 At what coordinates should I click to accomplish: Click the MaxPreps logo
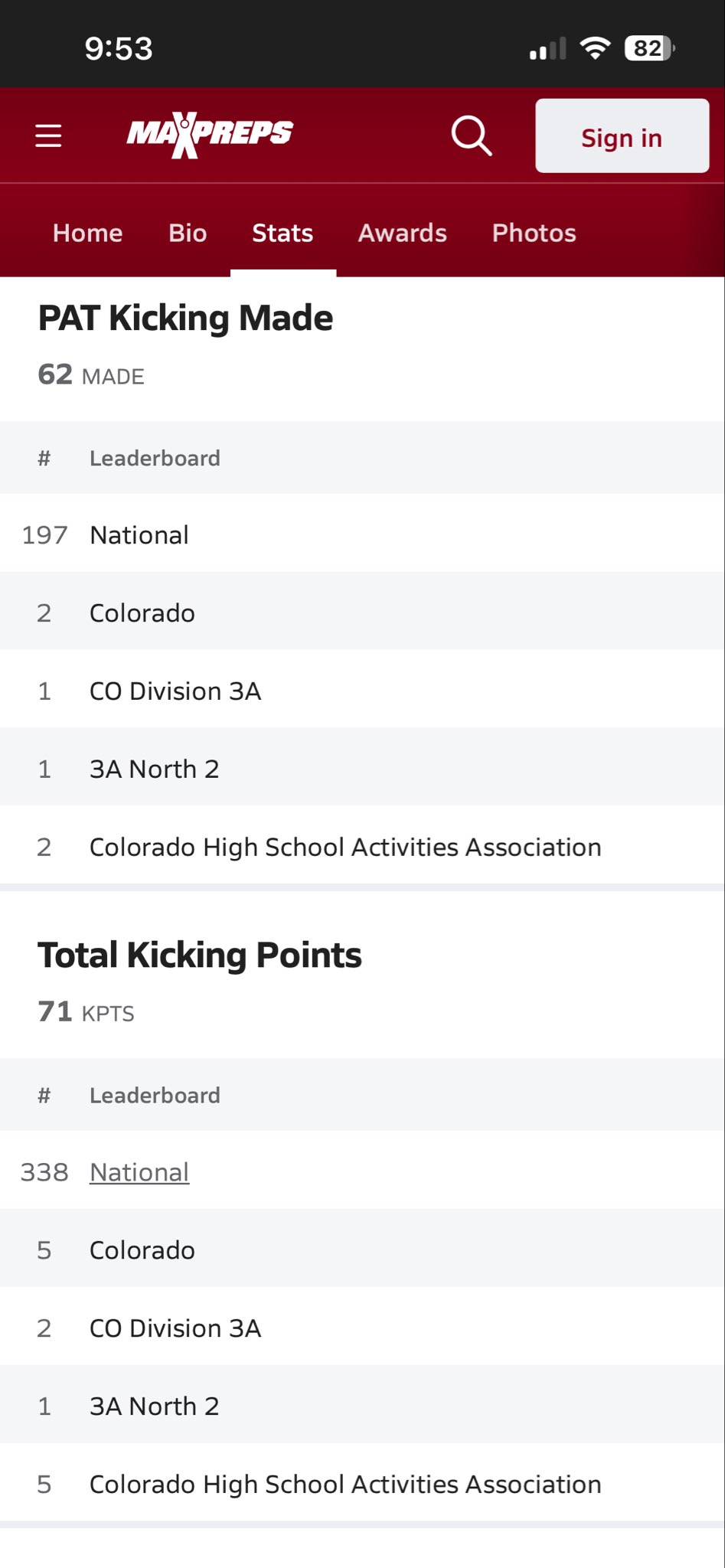pos(210,135)
